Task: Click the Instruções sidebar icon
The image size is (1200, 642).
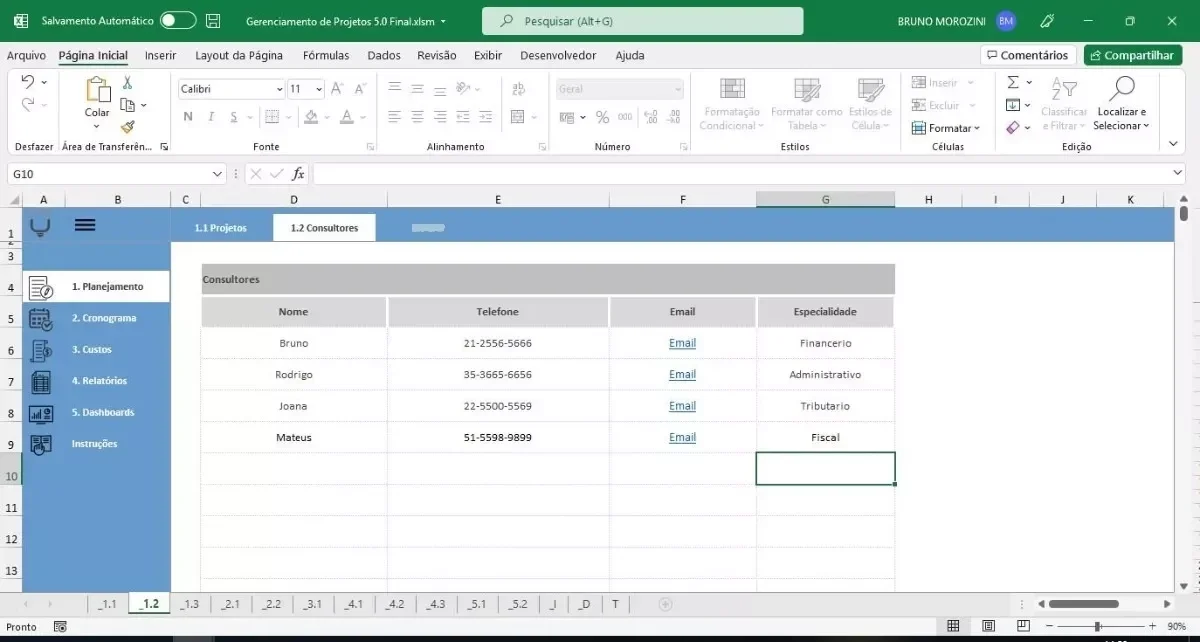Action: [x=41, y=444]
